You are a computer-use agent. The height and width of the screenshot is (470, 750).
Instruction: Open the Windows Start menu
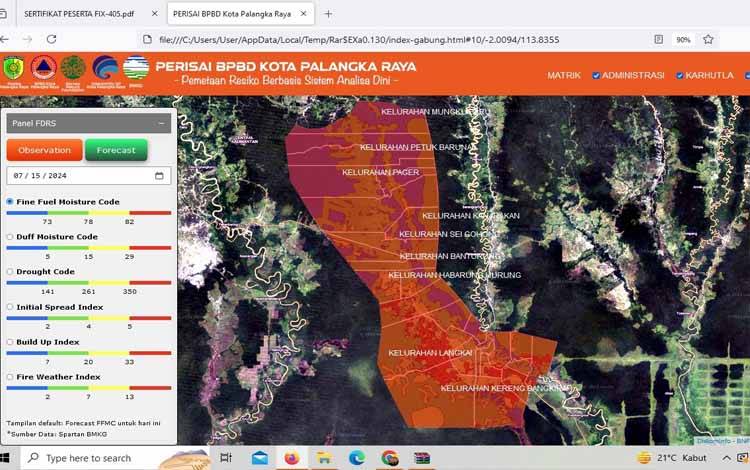(x=5, y=458)
